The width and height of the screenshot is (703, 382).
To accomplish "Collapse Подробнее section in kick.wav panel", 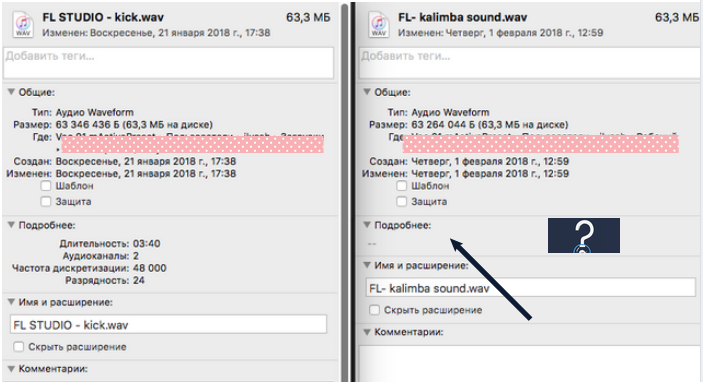I will click(11, 225).
